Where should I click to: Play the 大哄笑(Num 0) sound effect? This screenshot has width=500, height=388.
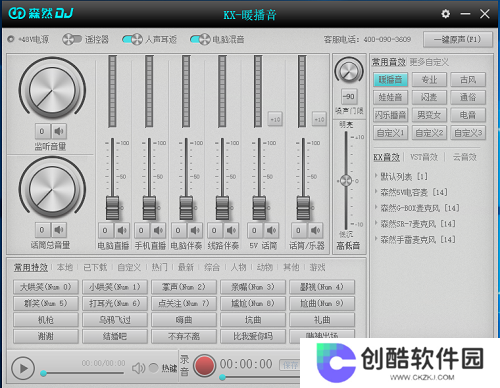coord(46,287)
